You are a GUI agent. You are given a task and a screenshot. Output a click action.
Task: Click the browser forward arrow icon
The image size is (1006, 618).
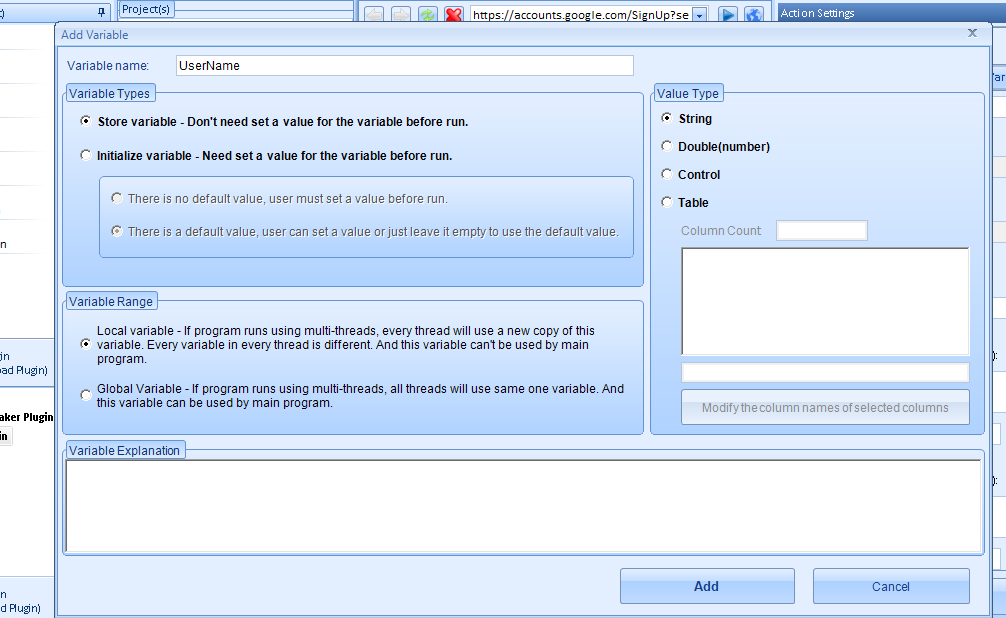pos(400,14)
